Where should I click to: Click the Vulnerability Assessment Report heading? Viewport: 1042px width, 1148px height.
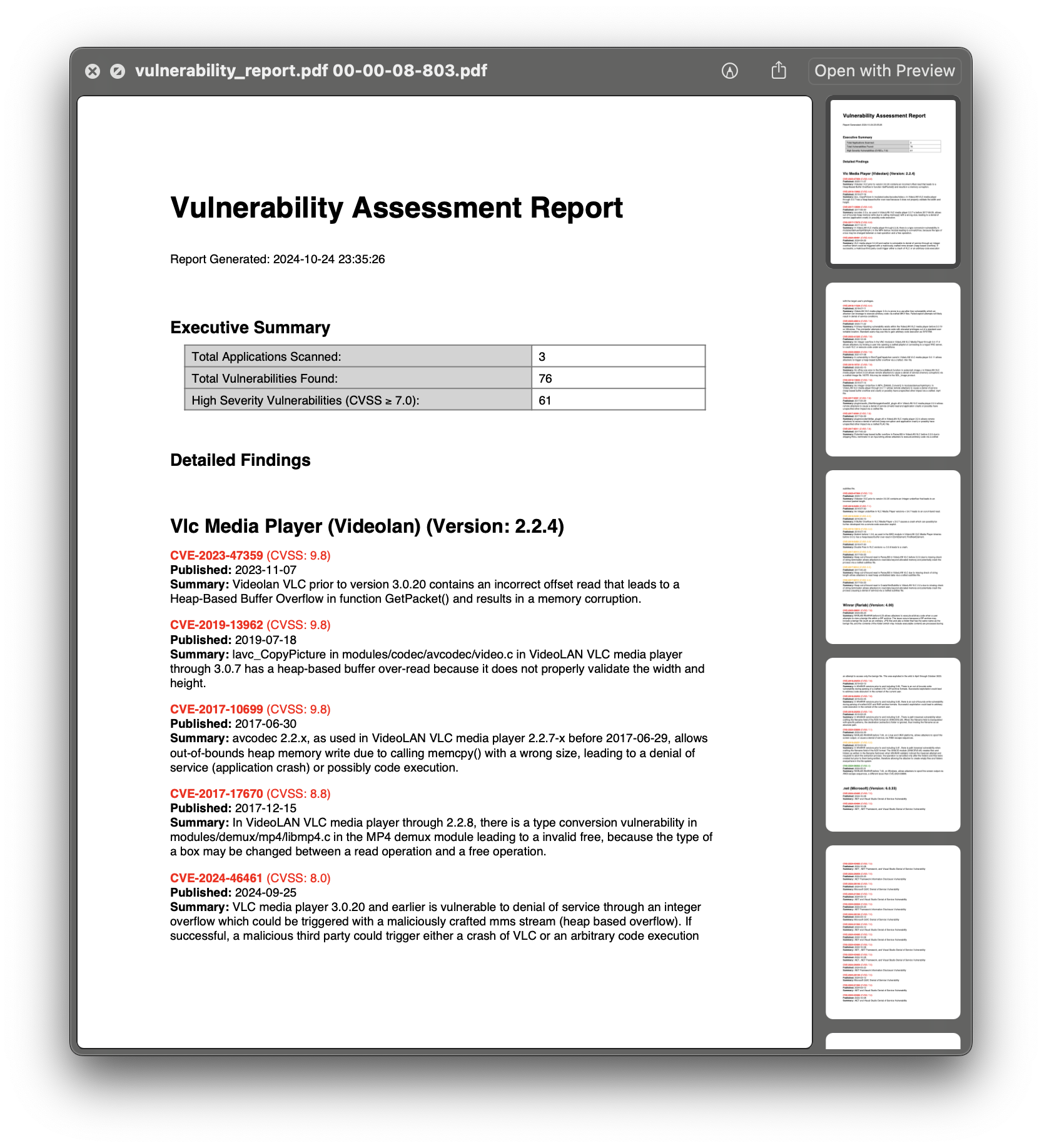(x=397, y=208)
